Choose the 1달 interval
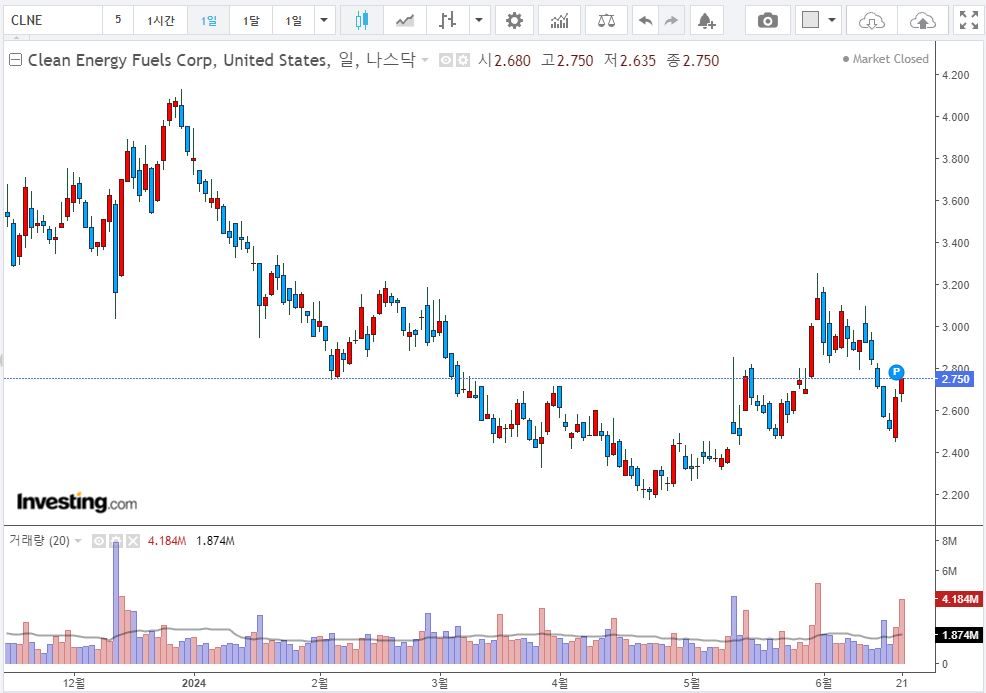Screen dimensions: 986x693 251,20
